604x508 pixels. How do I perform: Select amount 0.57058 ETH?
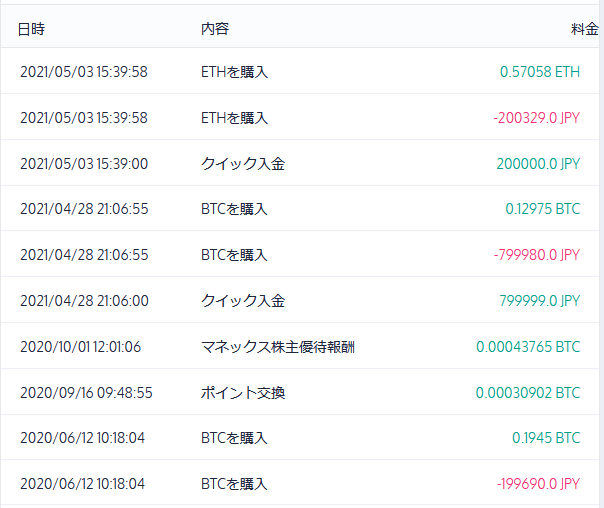[x=540, y=72]
